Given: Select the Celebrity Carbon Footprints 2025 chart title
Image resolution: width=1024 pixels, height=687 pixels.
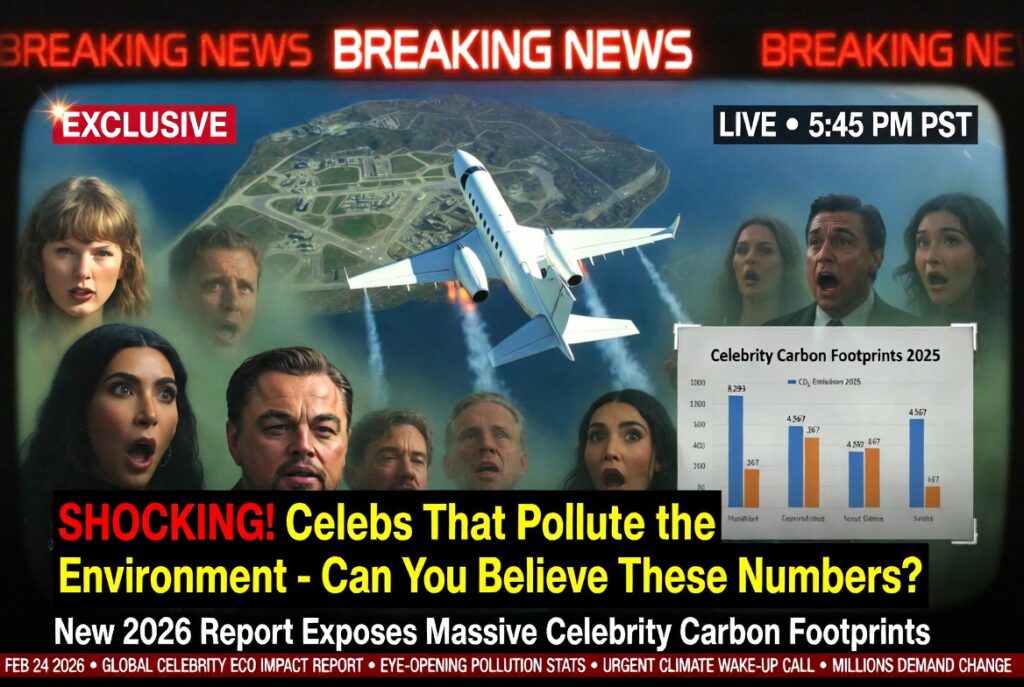Looking at the screenshot, I should (x=825, y=356).
